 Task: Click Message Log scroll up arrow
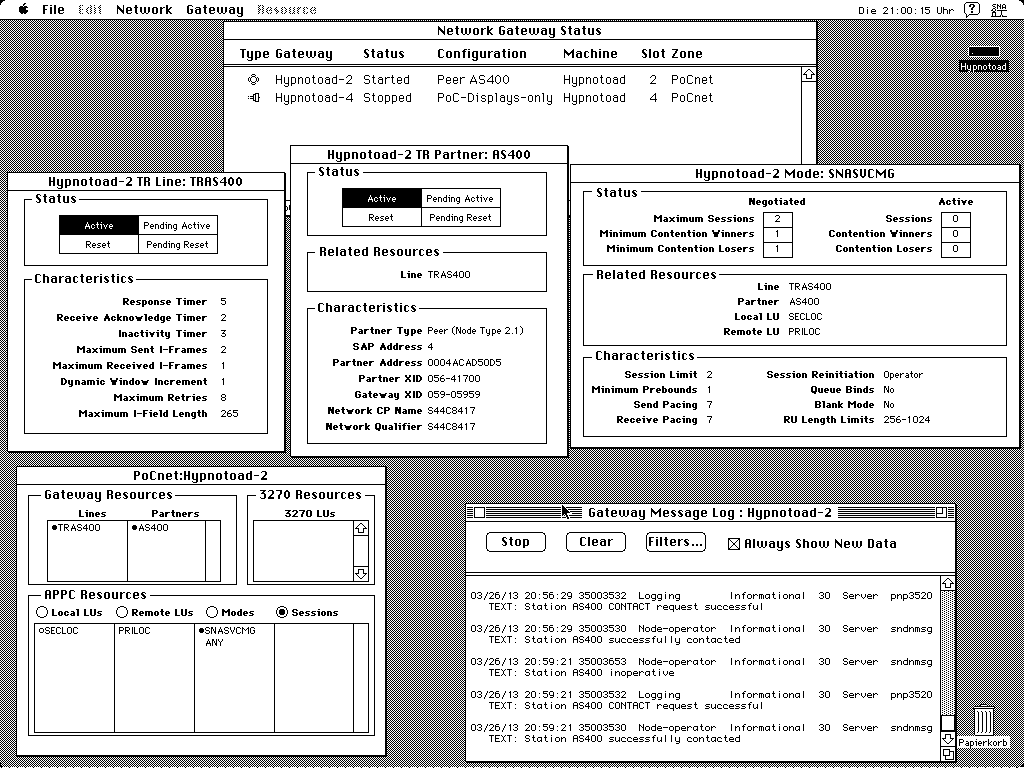click(x=948, y=583)
